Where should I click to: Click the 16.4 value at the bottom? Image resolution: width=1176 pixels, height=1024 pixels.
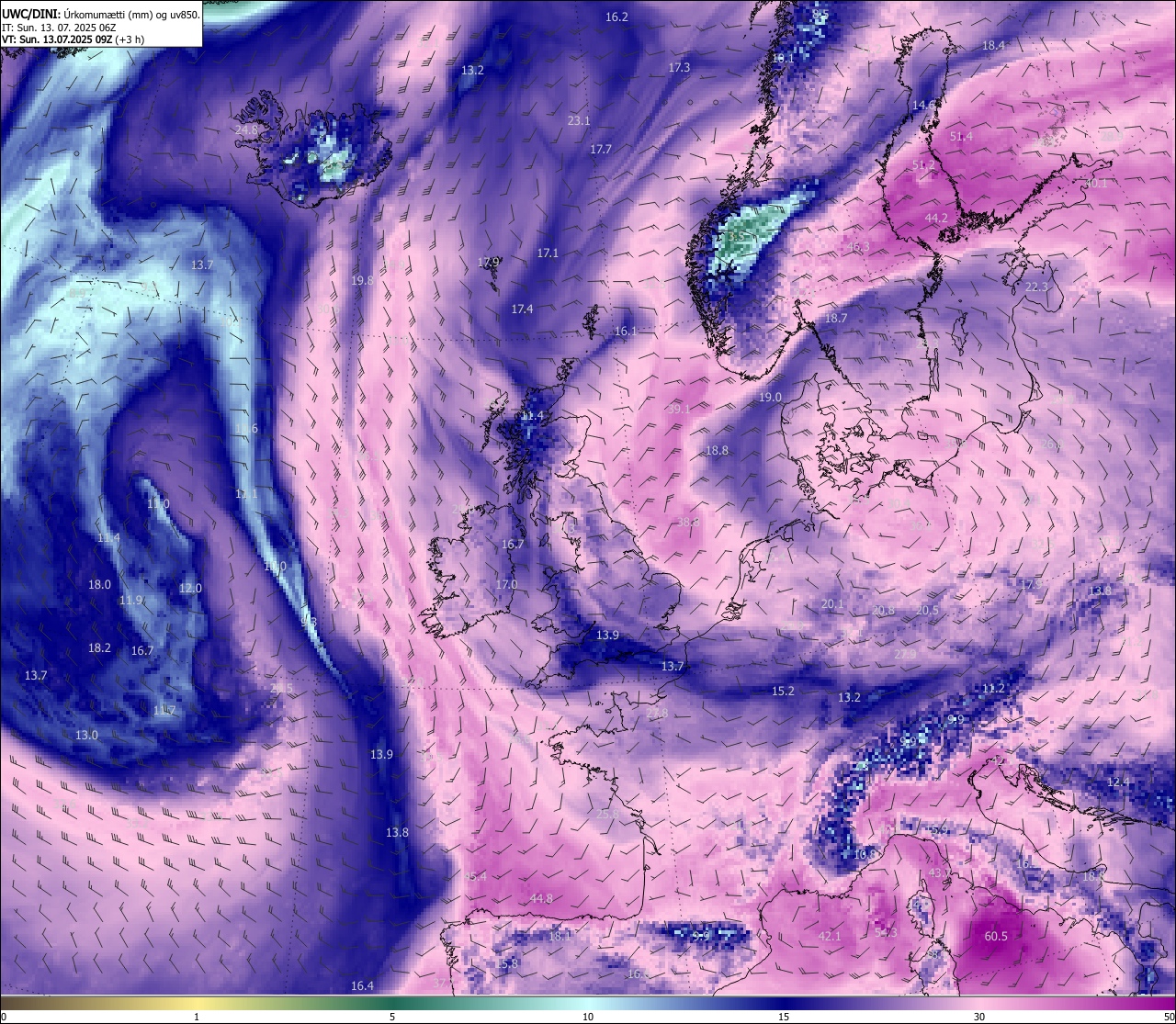click(362, 985)
